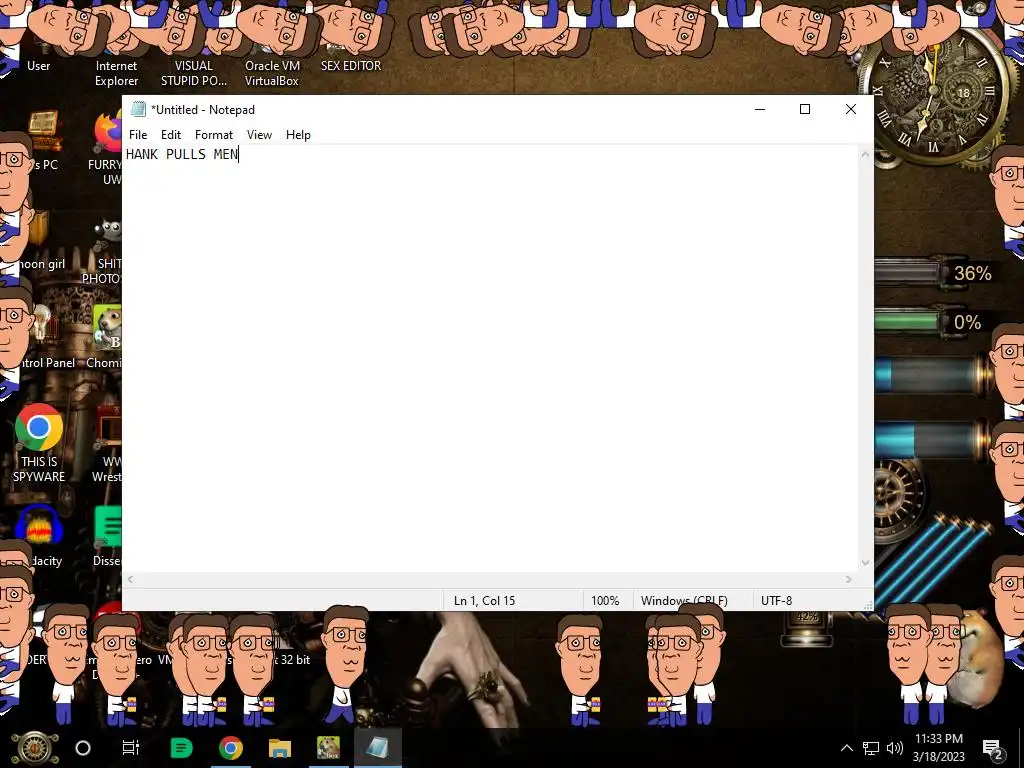Minimize the Notepad window
This screenshot has width=1024, height=768.
(760, 109)
